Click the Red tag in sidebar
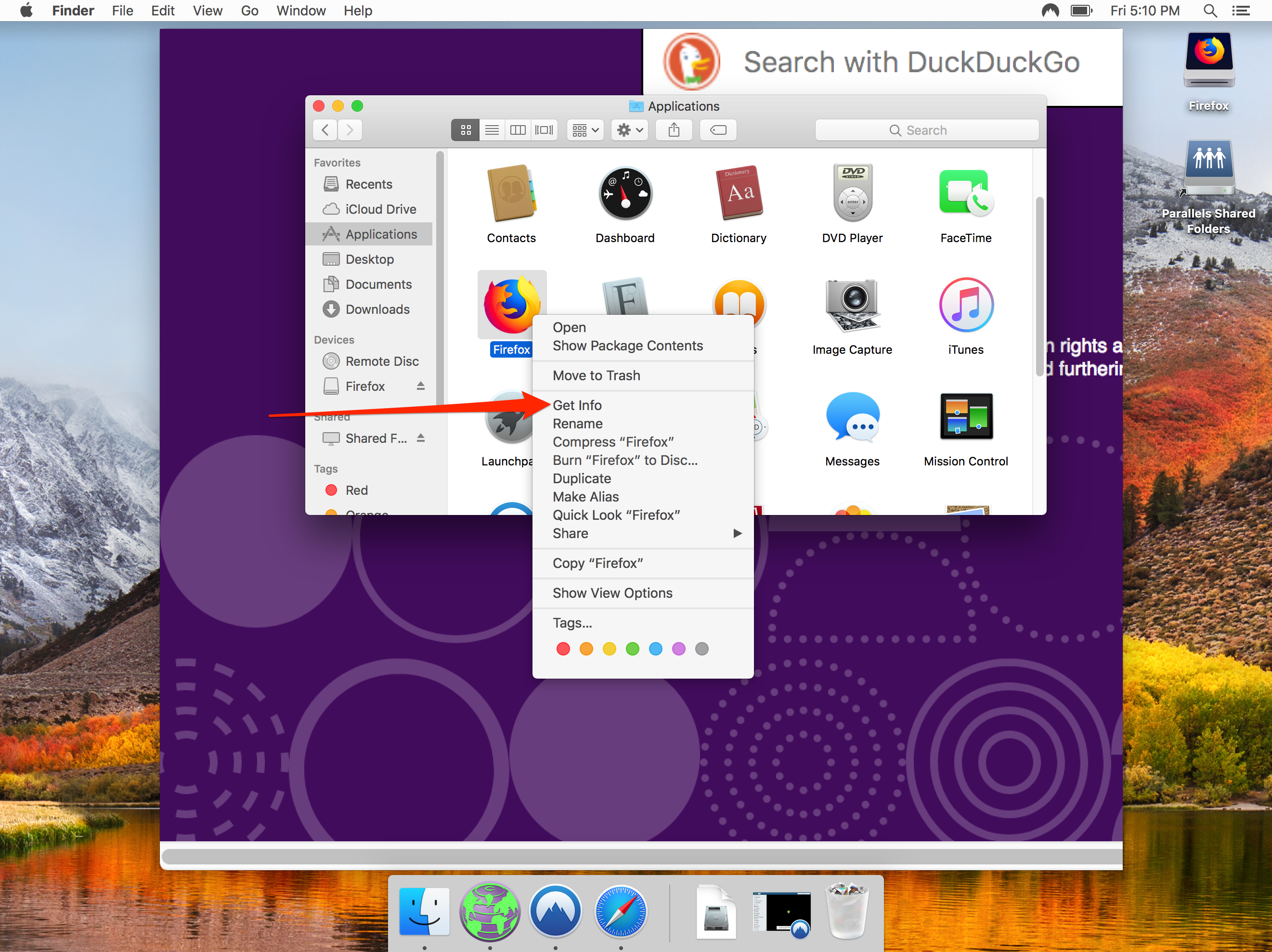This screenshot has width=1272, height=952. 369,490
